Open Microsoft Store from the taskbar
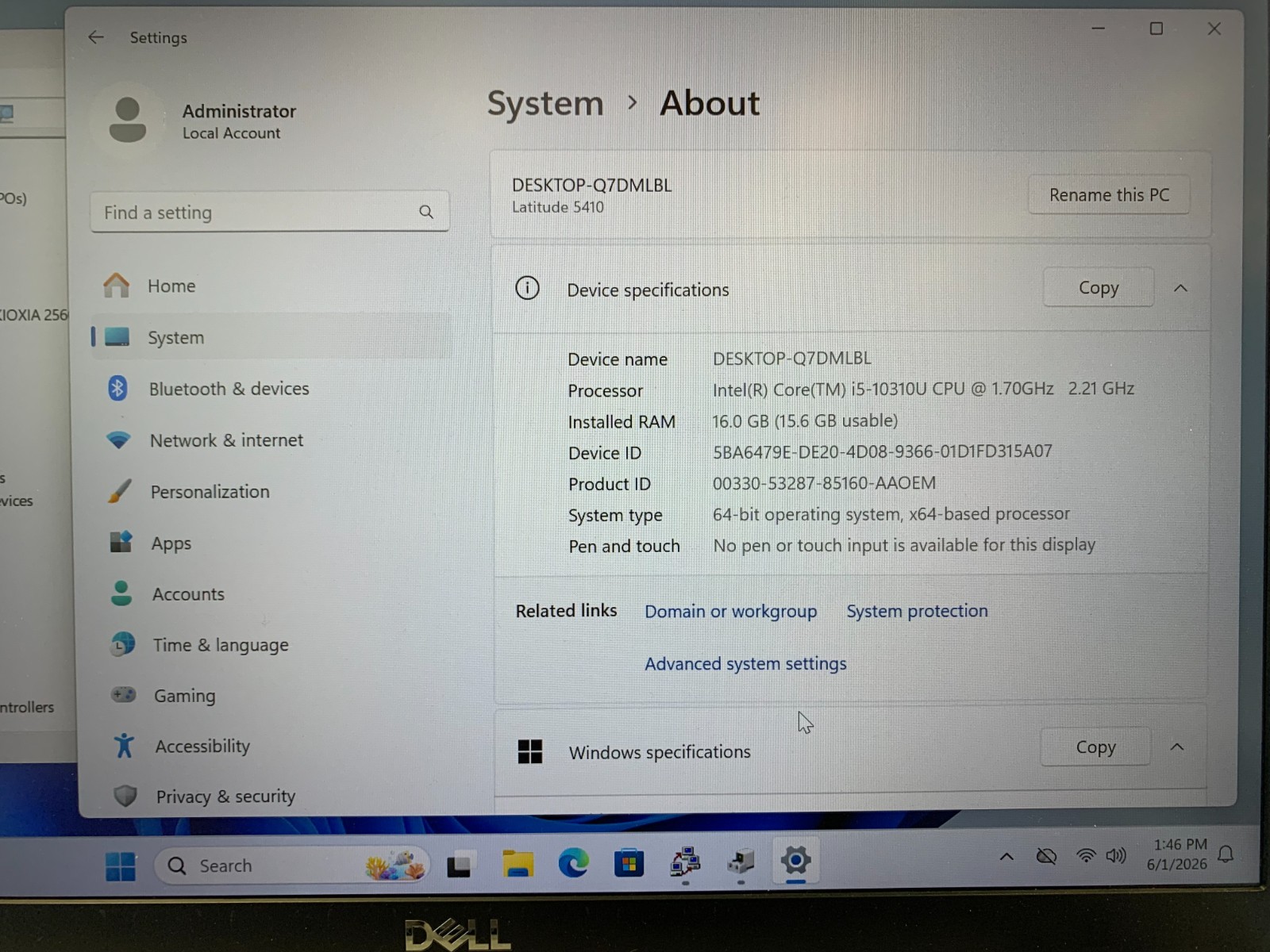The height and width of the screenshot is (952, 1270). pos(629,862)
